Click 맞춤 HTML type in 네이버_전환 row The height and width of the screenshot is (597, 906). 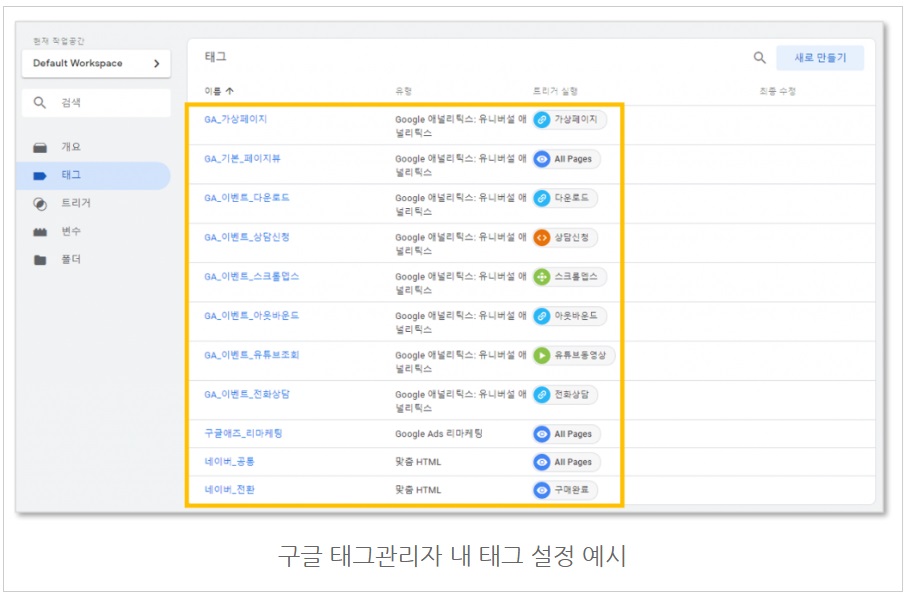[418, 490]
